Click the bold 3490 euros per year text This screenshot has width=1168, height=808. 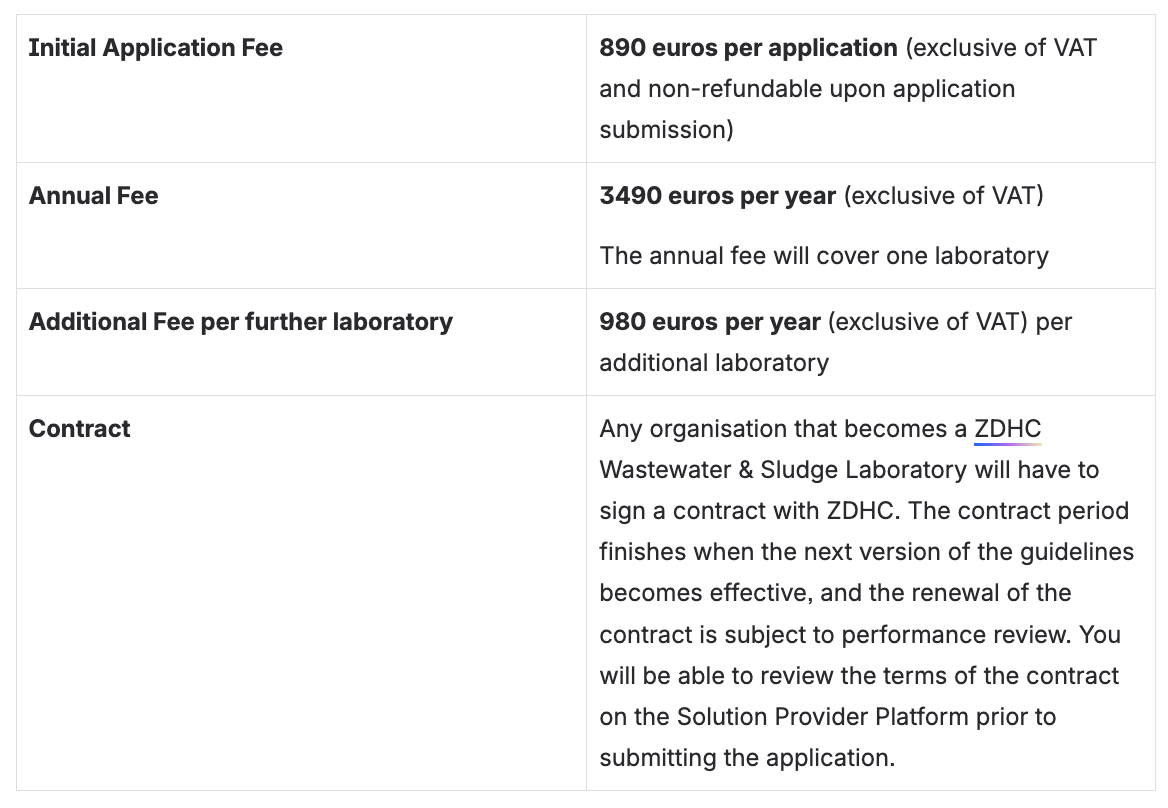point(717,196)
